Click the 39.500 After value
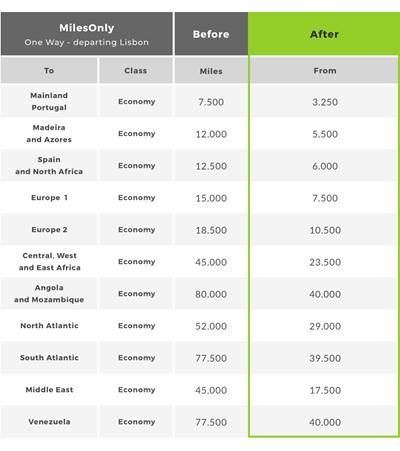The height and width of the screenshot is (451, 400). pyautogui.click(x=325, y=358)
